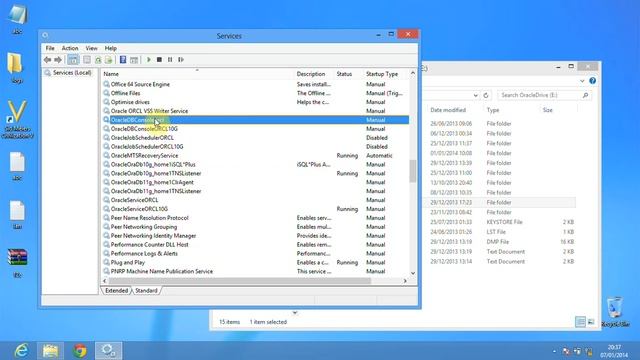Select Services (Local) in the console tree
This screenshot has width=640, height=360.
68,73
